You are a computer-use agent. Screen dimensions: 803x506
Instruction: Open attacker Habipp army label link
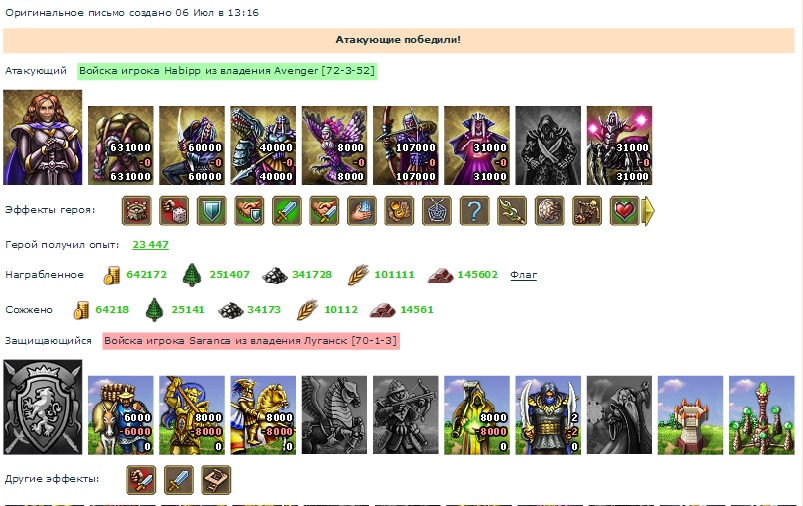tap(227, 71)
